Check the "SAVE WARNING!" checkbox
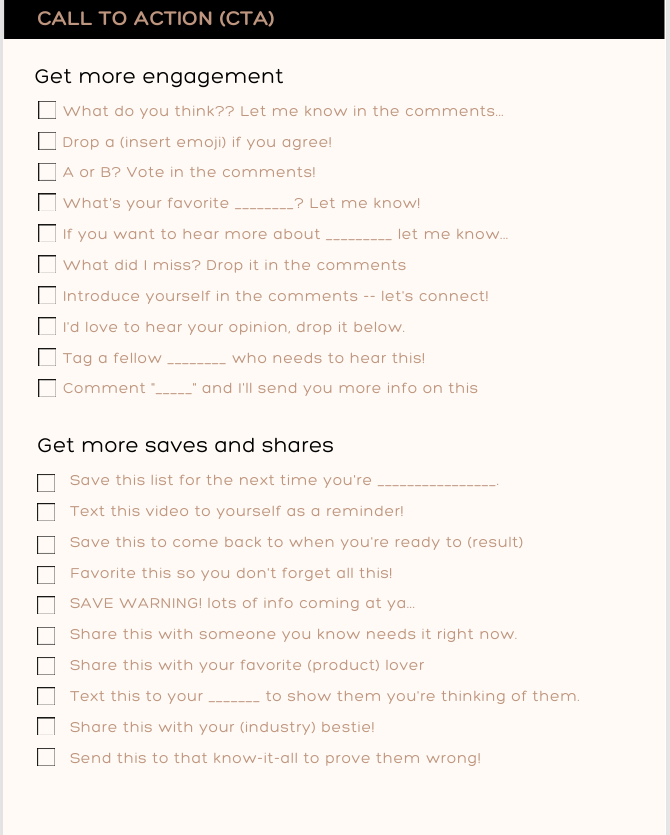 point(46,604)
